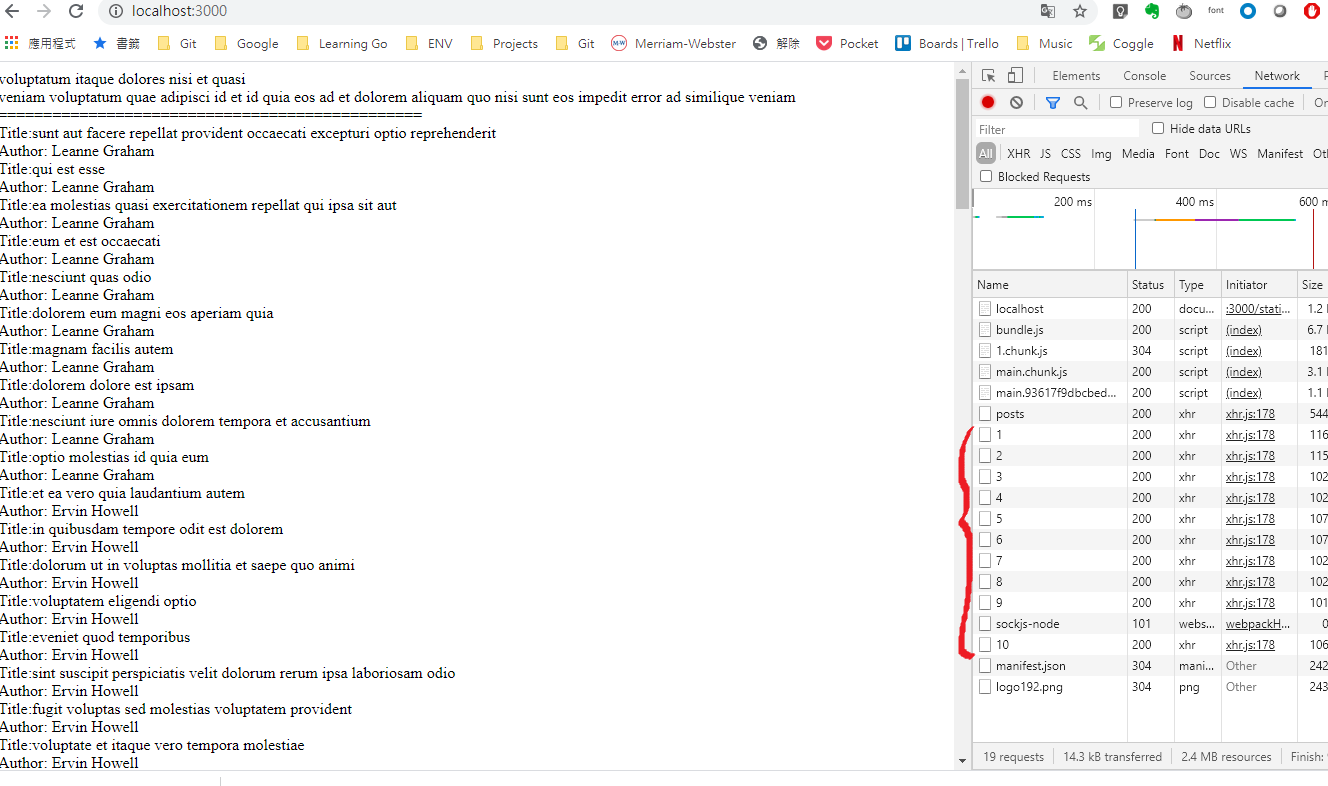Clear the network log

pos(1016,102)
